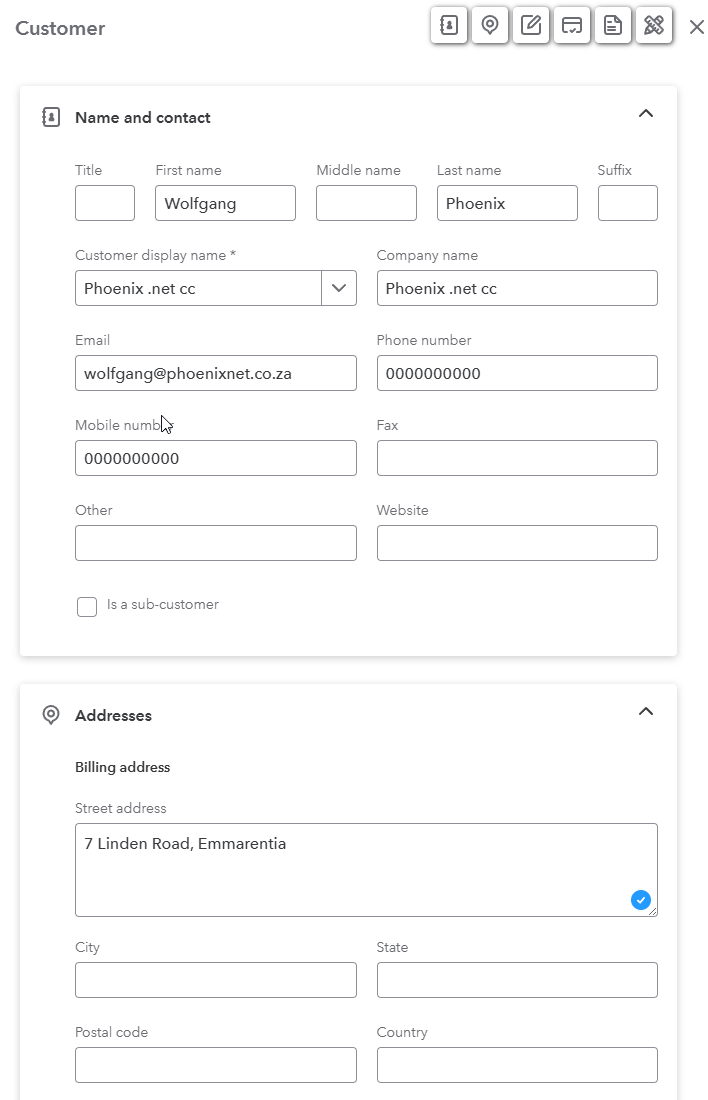This screenshot has width=708, height=1100.
Task: Click the Fax input field
Action: point(517,458)
